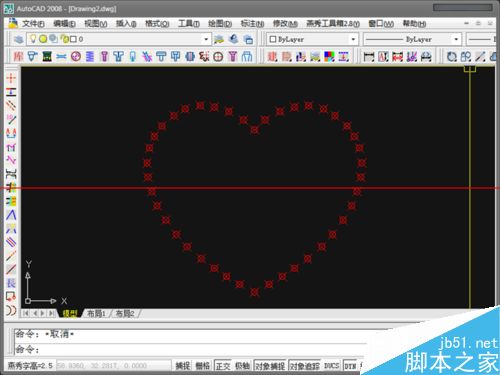Click the last-tab navigation arrow
The width and height of the screenshot is (500, 375).
click(51, 313)
